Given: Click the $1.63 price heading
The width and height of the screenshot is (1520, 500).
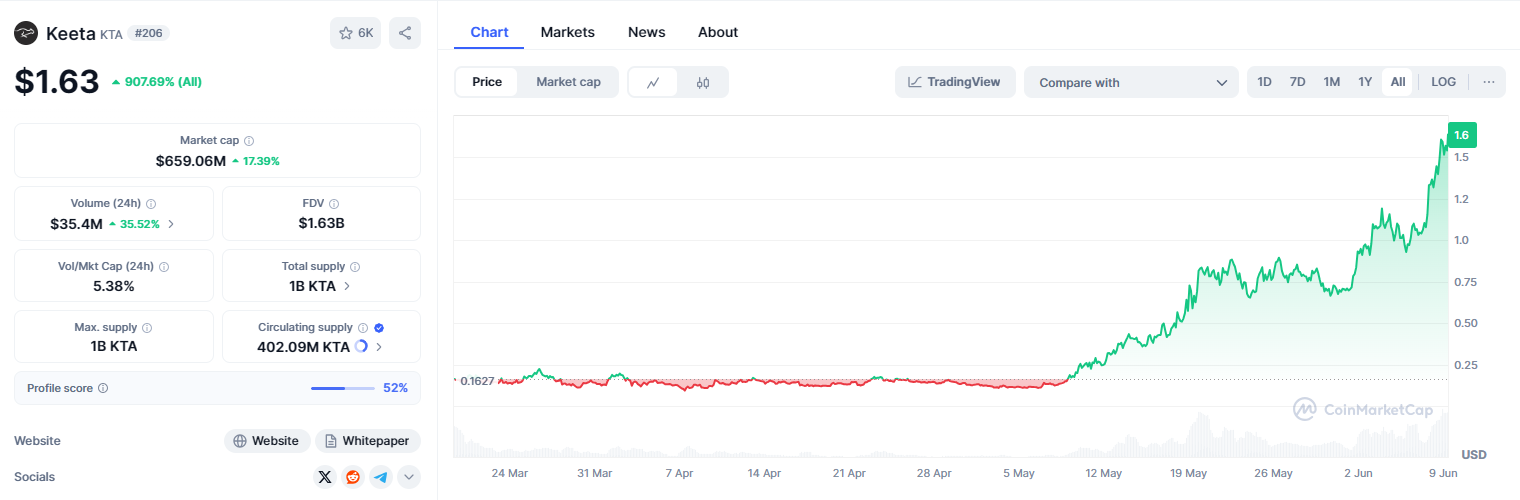Looking at the screenshot, I should click(x=57, y=81).
